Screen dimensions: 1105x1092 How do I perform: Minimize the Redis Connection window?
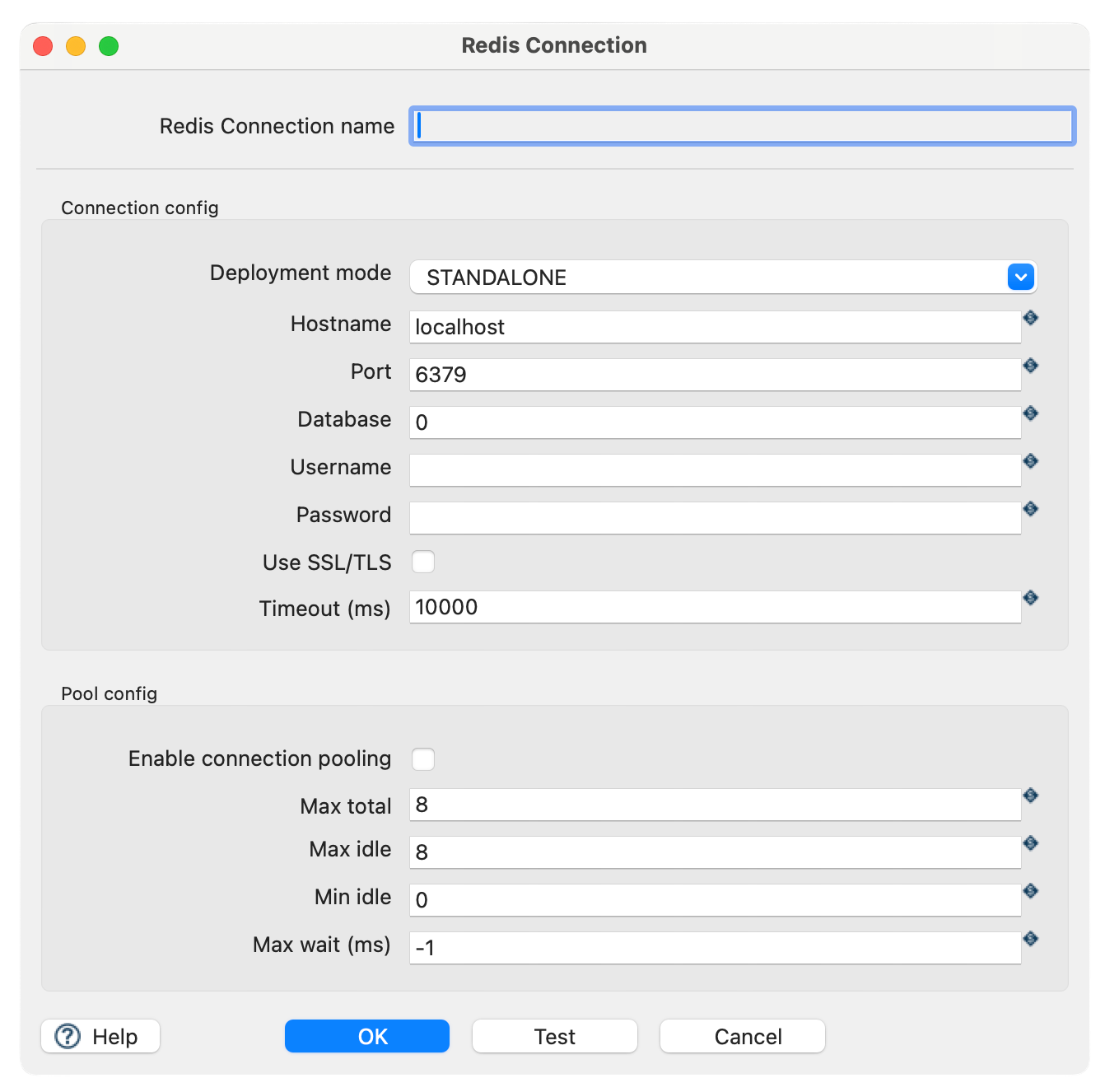click(x=76, y=46)
